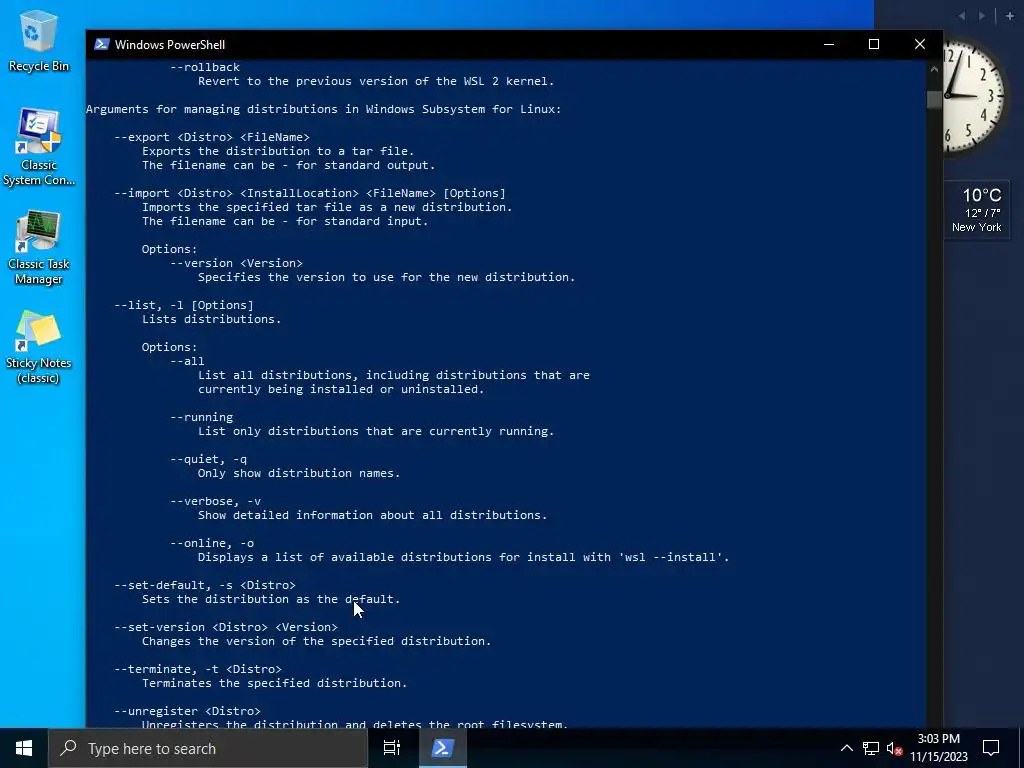This screenshot has height=768, width=1024.
Task: Open the Windows Start menu
Action: click(24, 748)
